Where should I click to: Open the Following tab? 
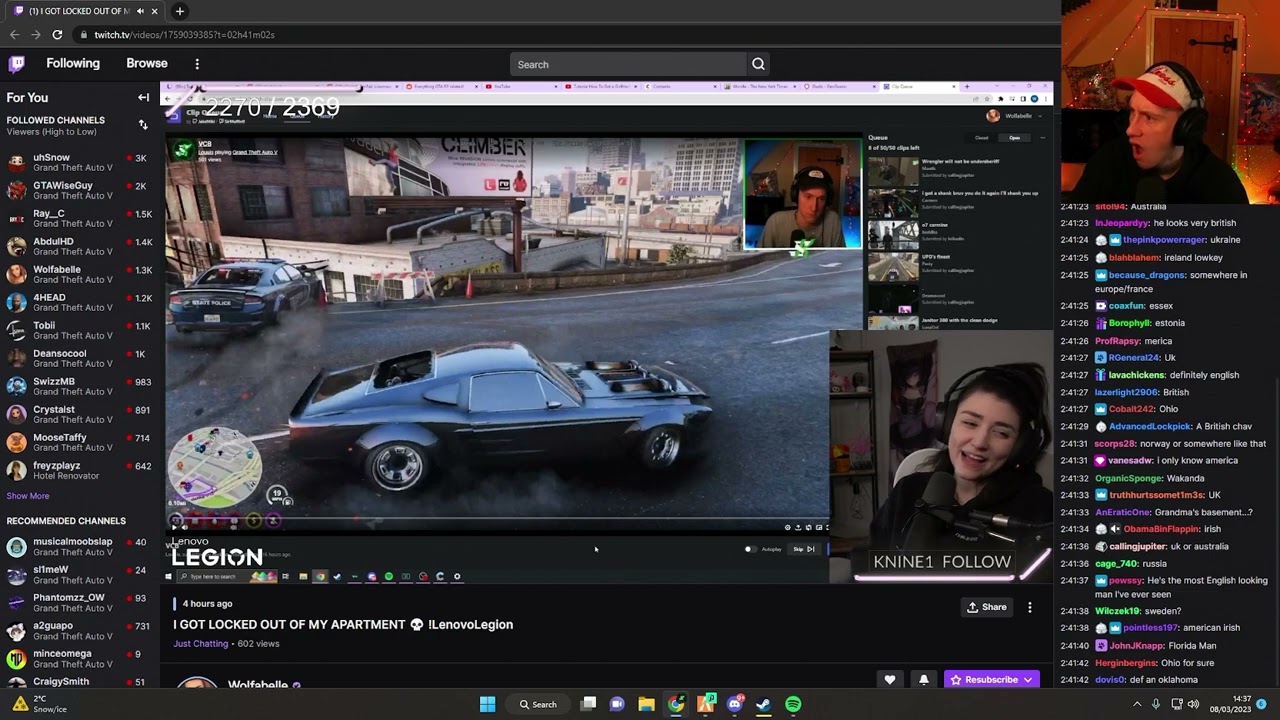(73, 63)
